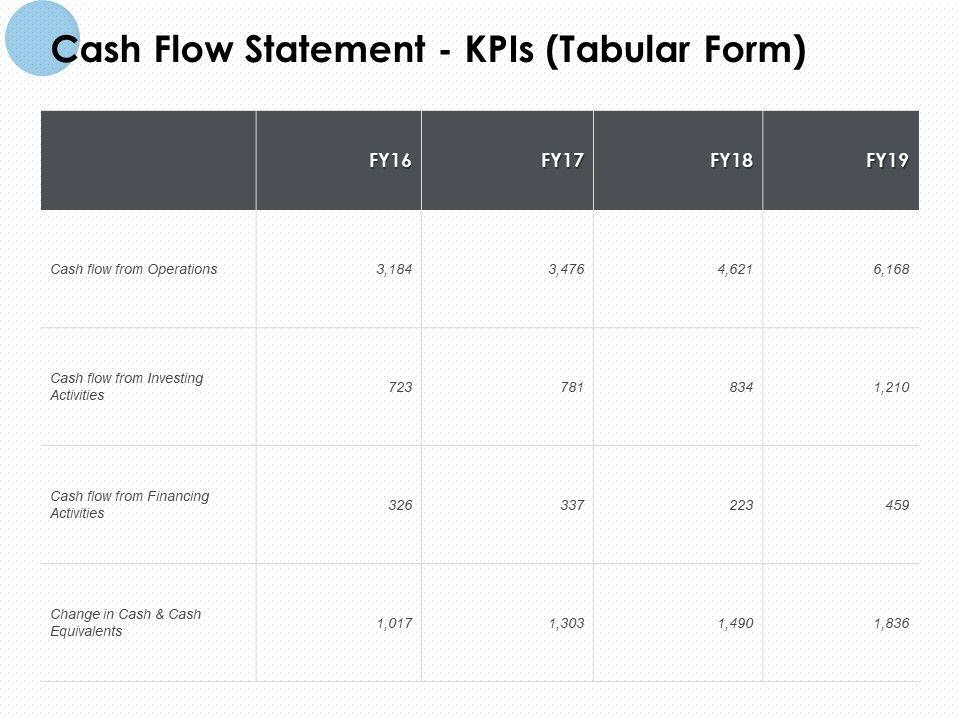
Task: Click the slide title 'Cash Flow Statement - KPIs'
Action: [428, 51]
